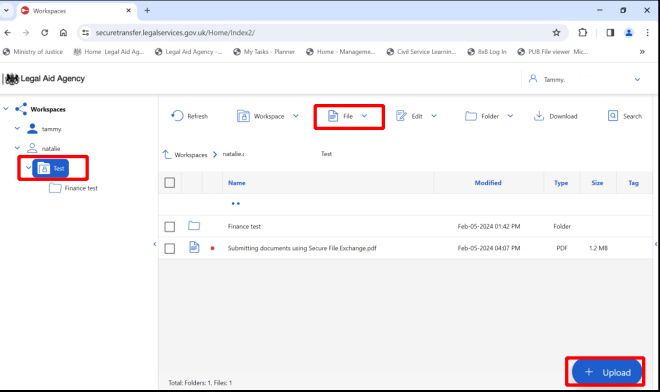Open the tab search dropdown arrow
This screenshot has width=660, height=392.
[x=6, y=11]
